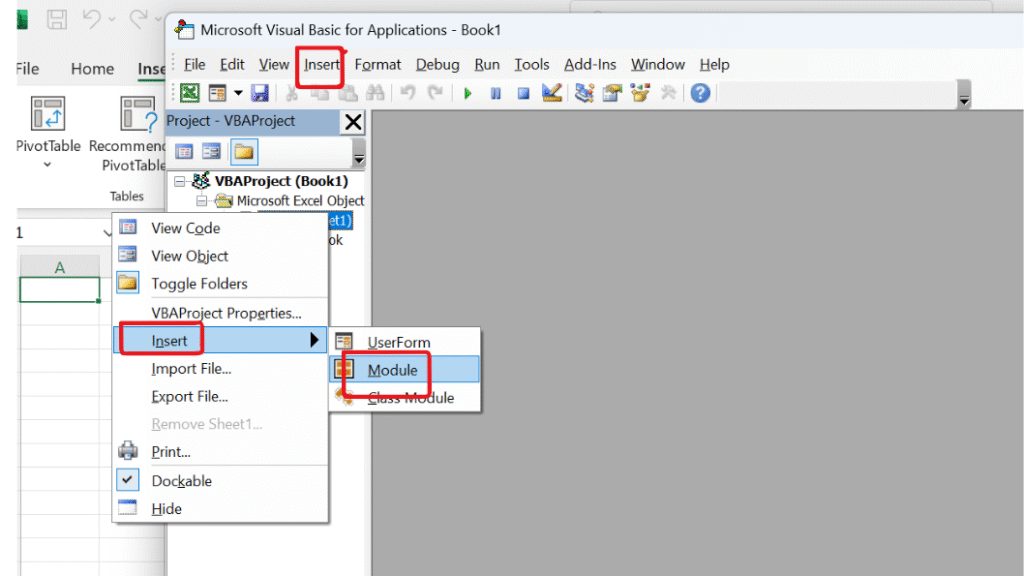Toggle Design Mode icon

[552, 93]
